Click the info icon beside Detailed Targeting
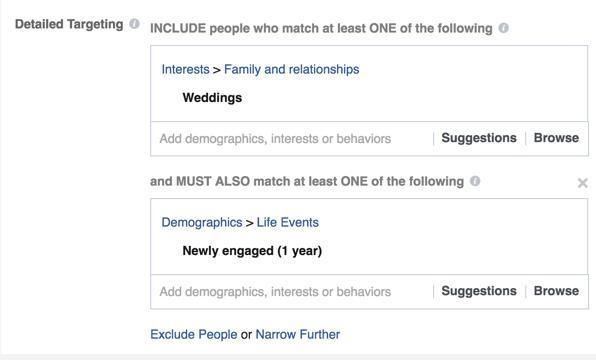This screenshot has height=360, width=596. click(x=134, y=24)
